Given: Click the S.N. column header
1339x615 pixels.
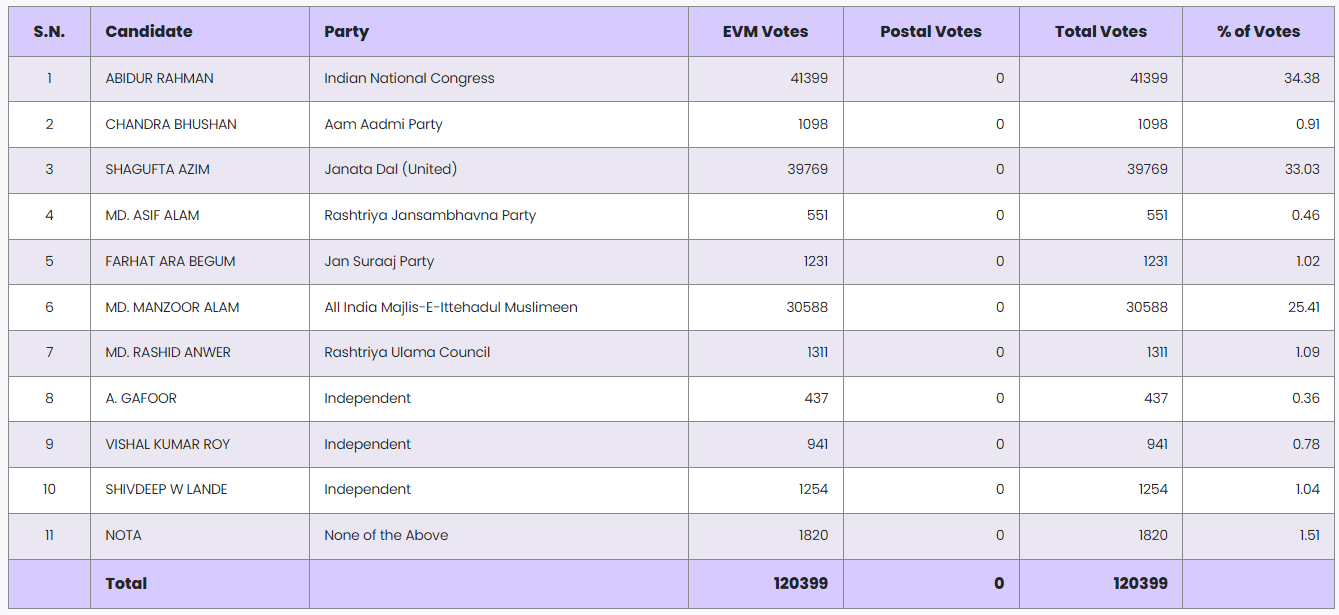Looking at the screenshot, I should (49, 31).
